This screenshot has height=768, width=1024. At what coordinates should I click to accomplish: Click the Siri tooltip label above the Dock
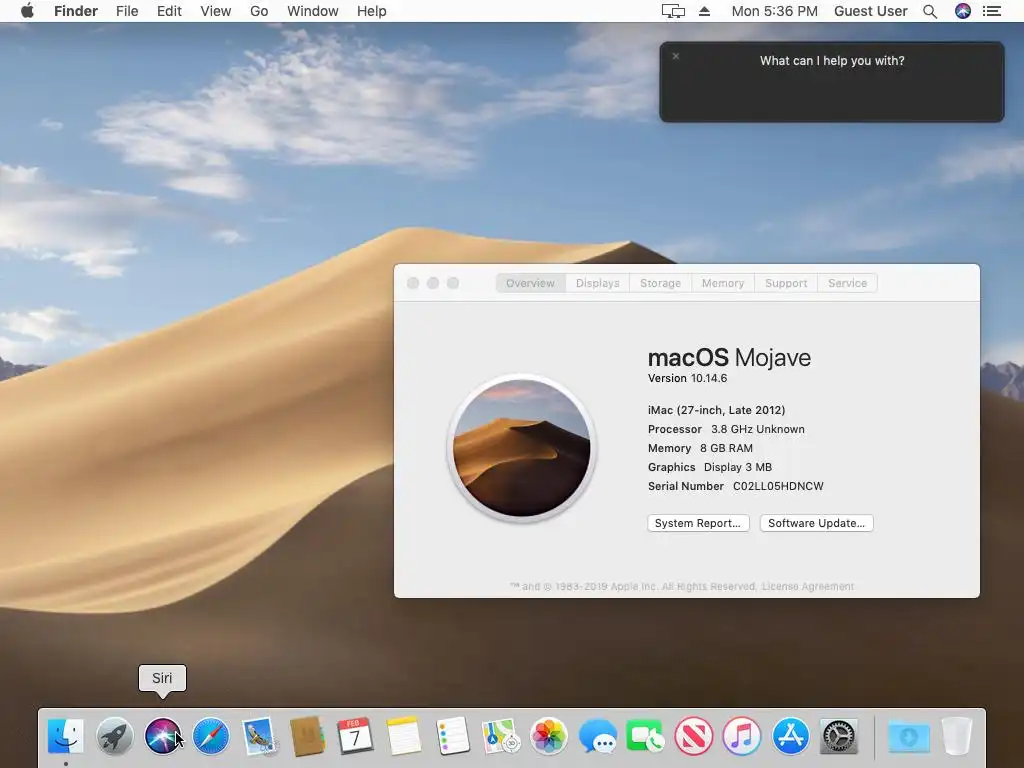pyautogui.click(x=162, y=679)
